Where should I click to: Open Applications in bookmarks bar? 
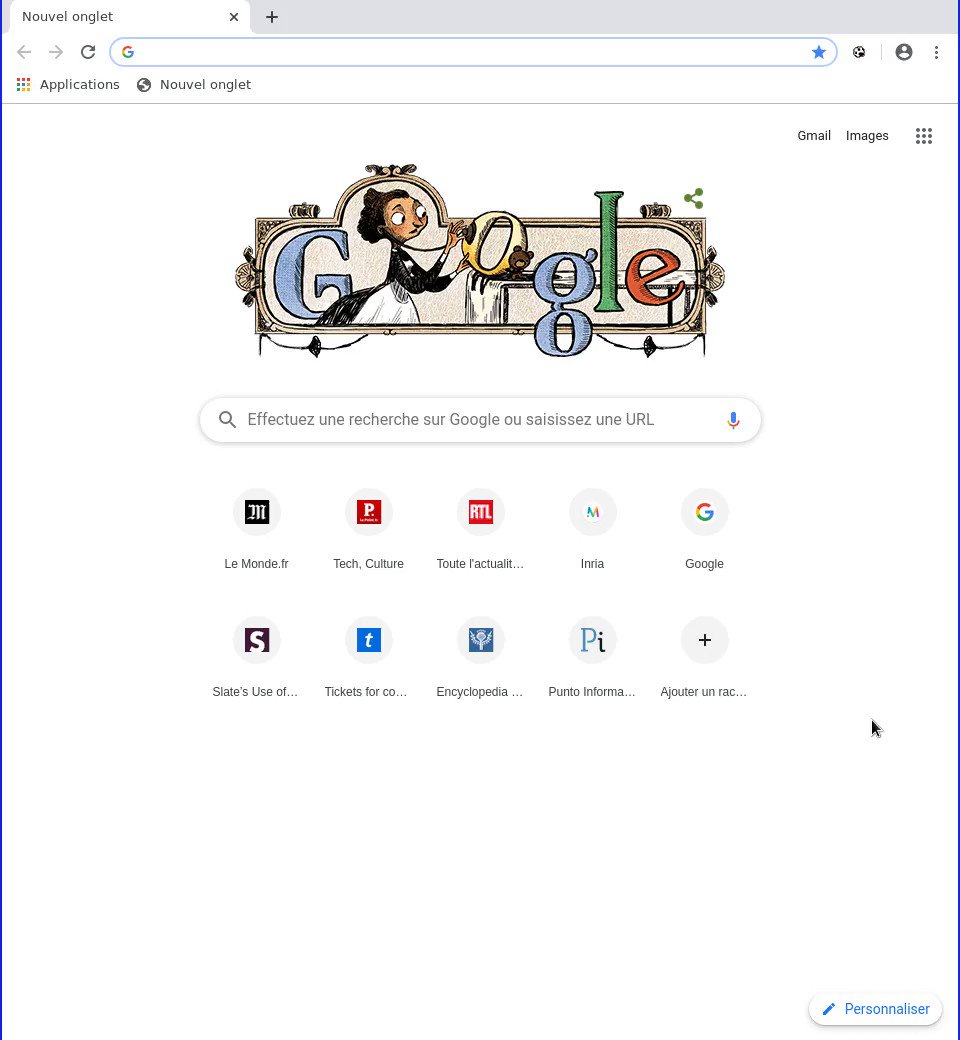pyautogui.click(x=68, y=85)
